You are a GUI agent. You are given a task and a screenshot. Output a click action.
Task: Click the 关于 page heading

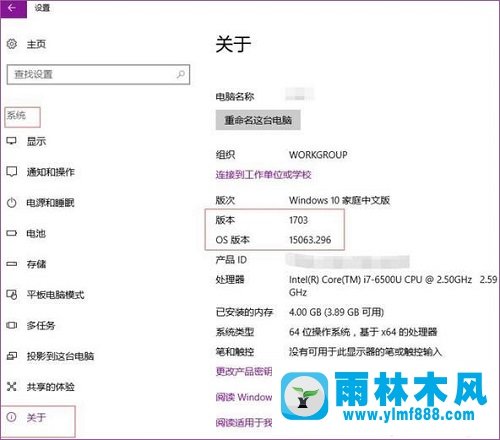coord(233,44)
